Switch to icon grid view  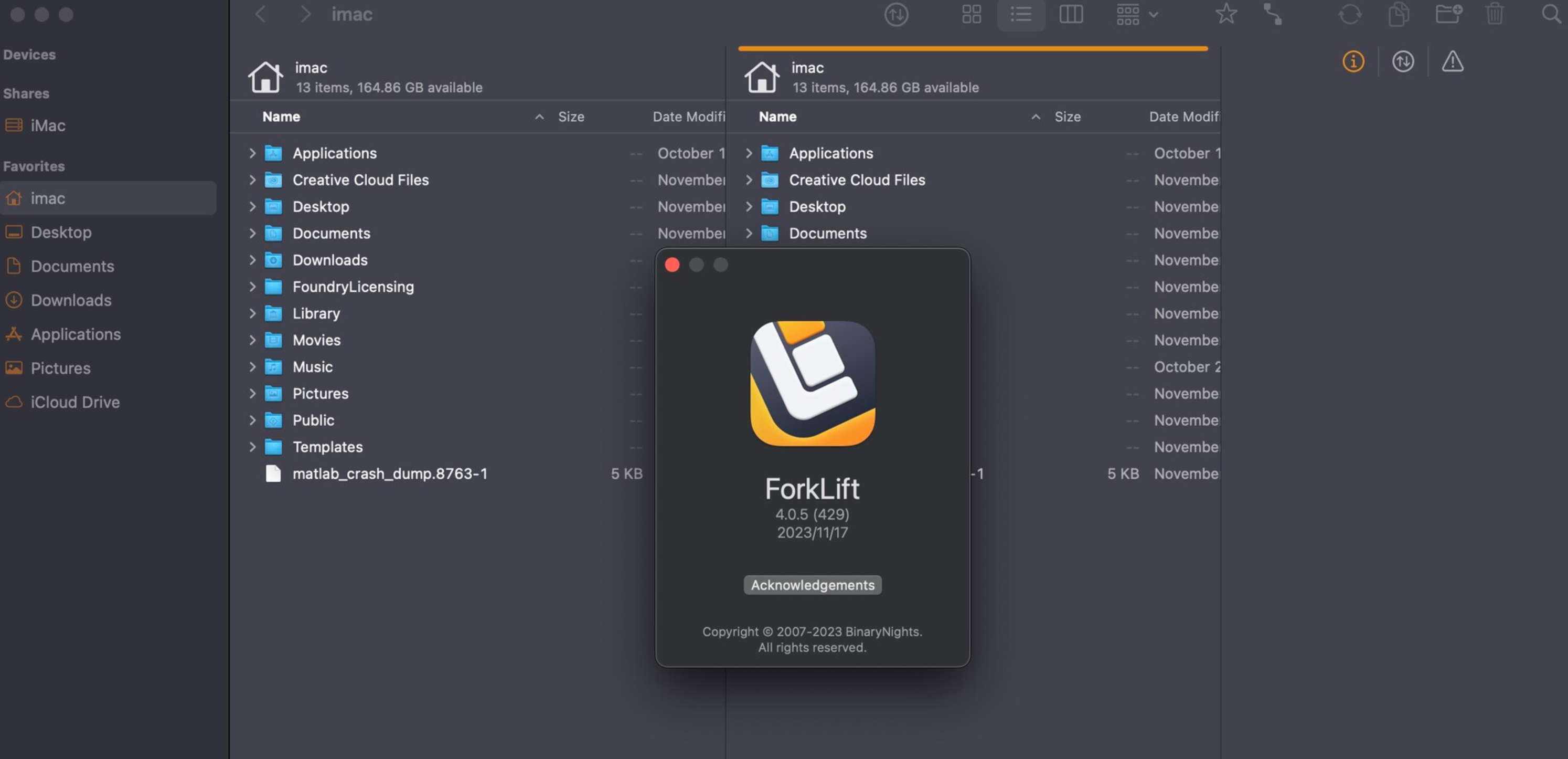click(x=972, y=14)
